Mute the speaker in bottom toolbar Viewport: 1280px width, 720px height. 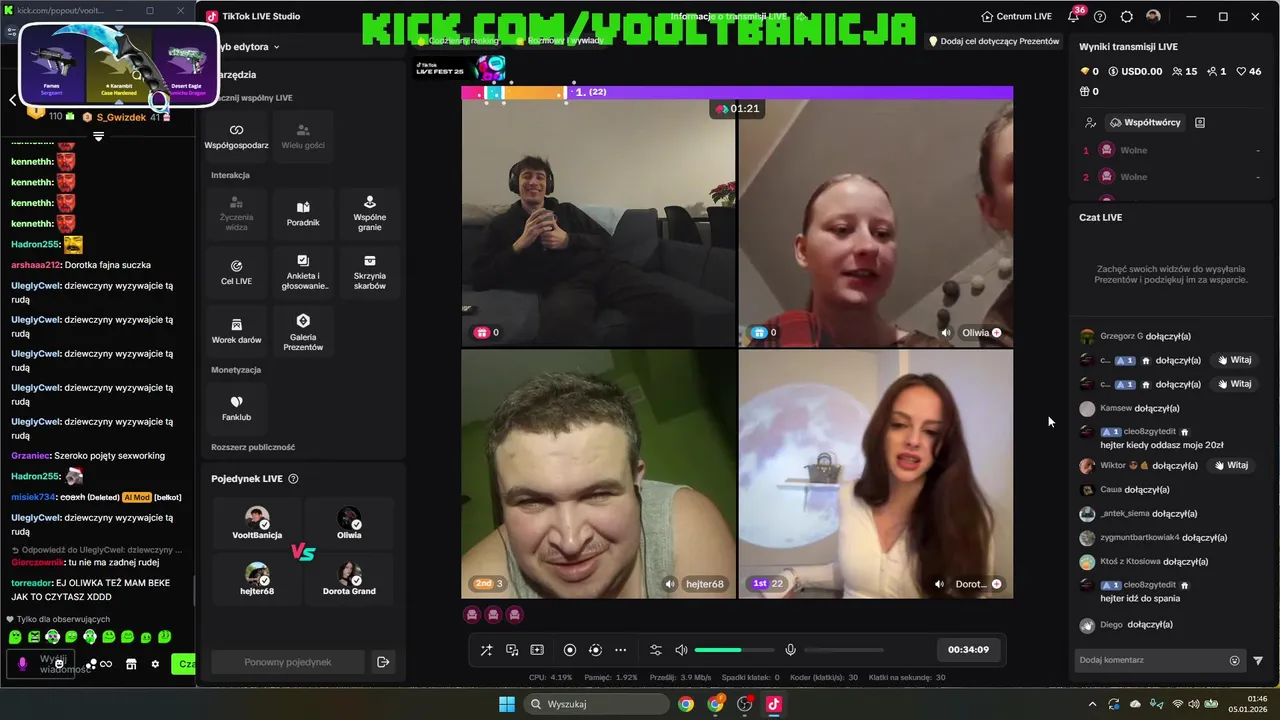681,650
